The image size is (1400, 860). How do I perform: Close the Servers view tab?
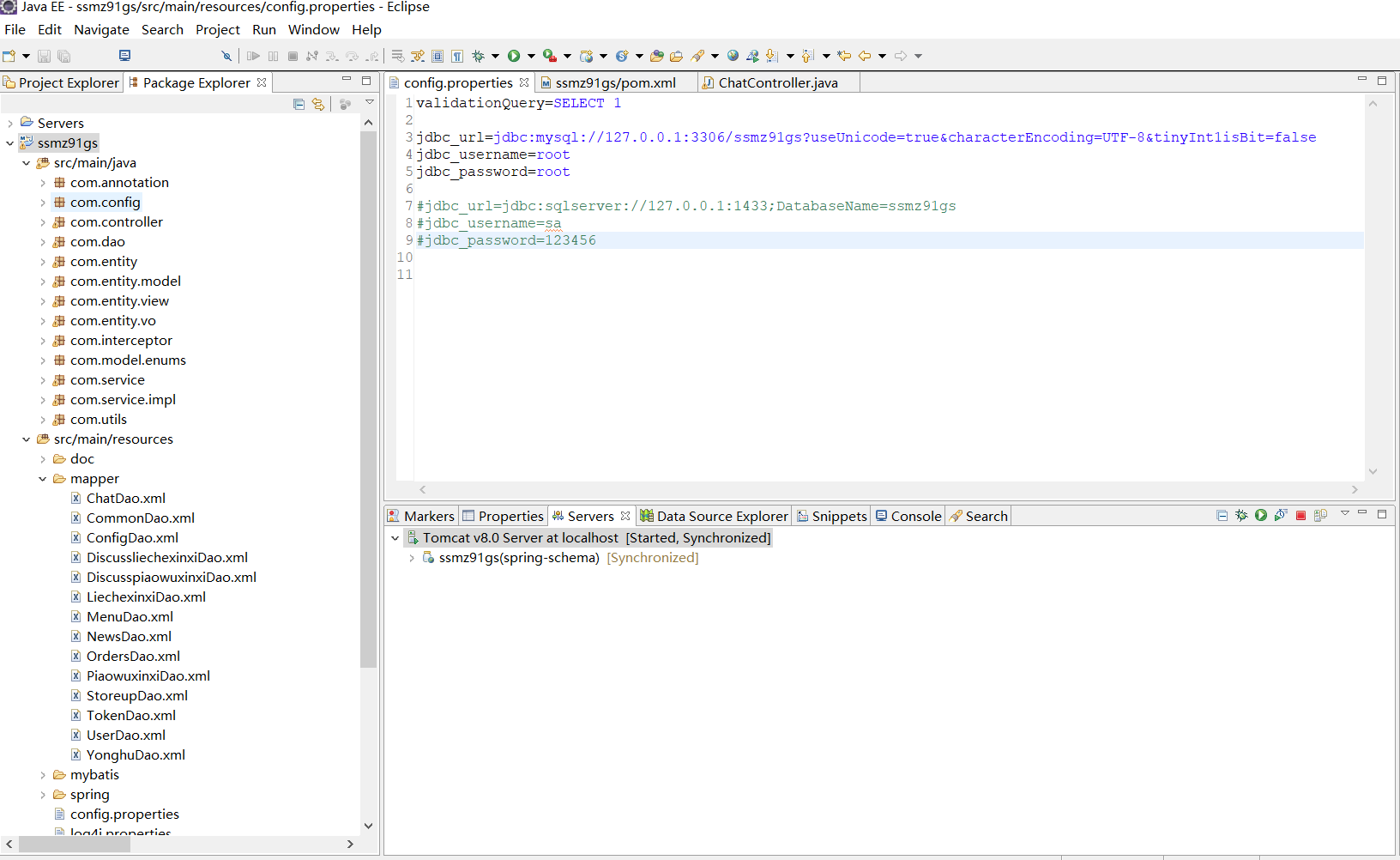625,516
